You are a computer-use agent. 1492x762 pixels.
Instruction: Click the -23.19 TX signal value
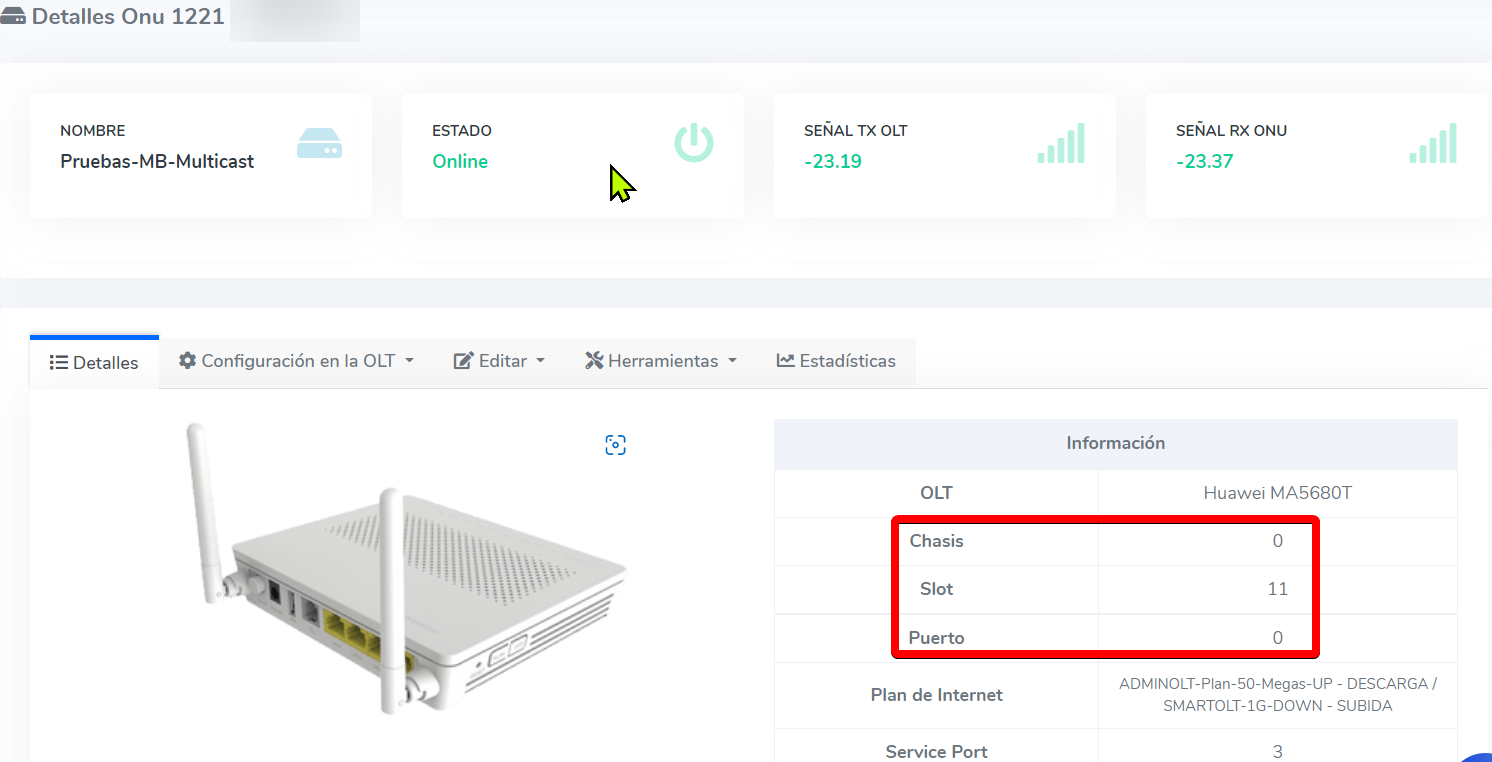[x=832, y=162]
